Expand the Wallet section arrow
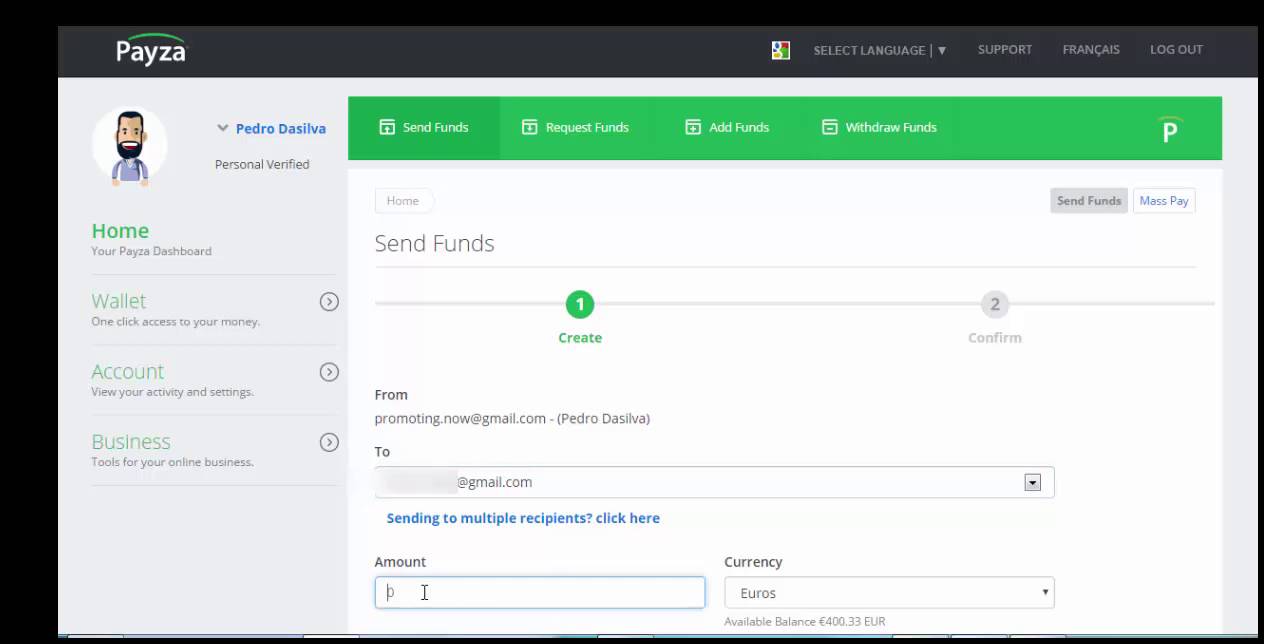This screenshot has width=1264, height=644. [x=329, y=302]
